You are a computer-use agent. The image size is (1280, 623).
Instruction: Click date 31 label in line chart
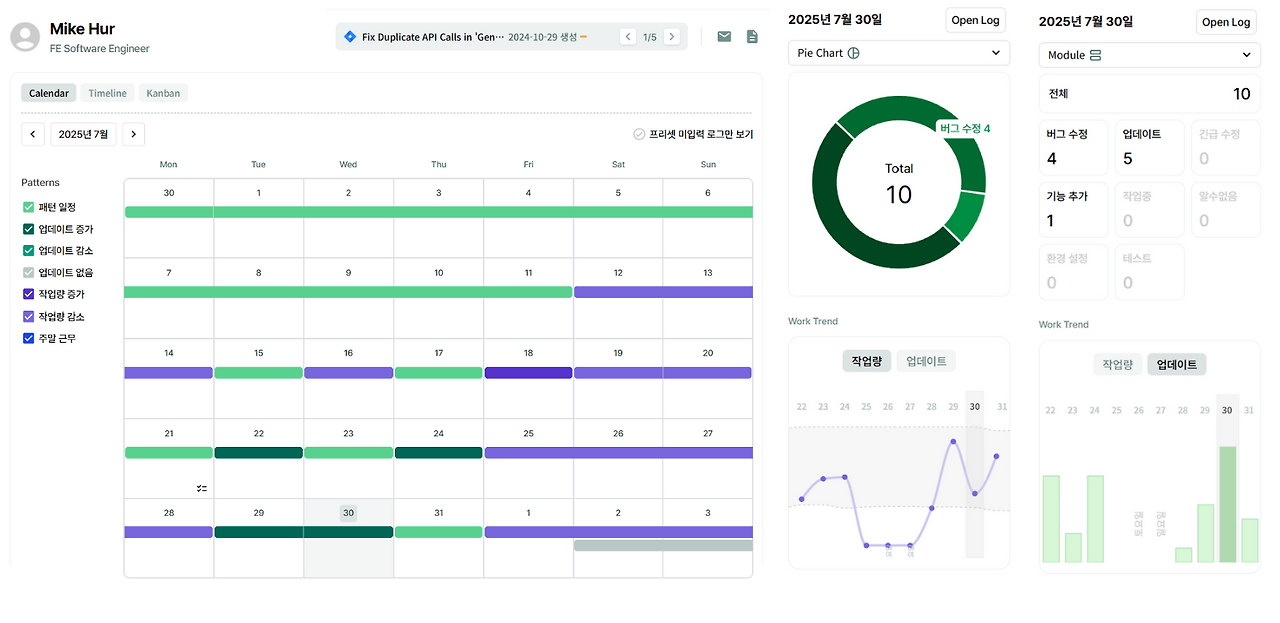click(x=1003, y=407)
